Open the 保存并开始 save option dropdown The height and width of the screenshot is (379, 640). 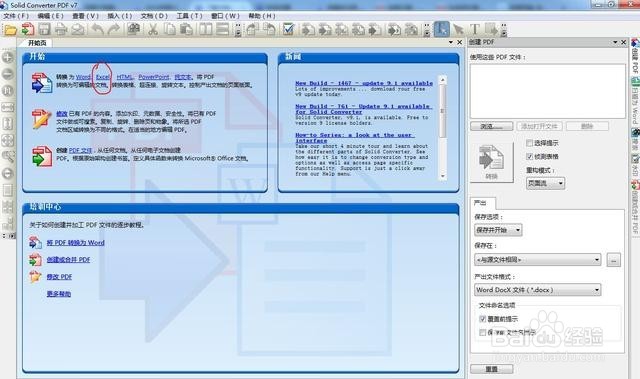498,230
